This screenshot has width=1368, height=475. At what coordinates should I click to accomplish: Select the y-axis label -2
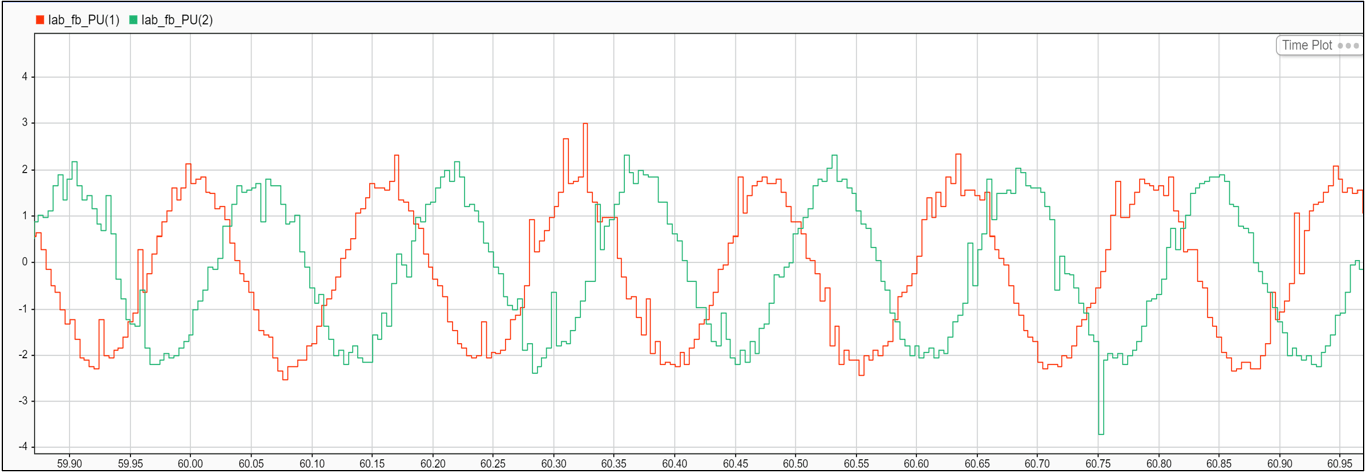(x=23, y=355)
